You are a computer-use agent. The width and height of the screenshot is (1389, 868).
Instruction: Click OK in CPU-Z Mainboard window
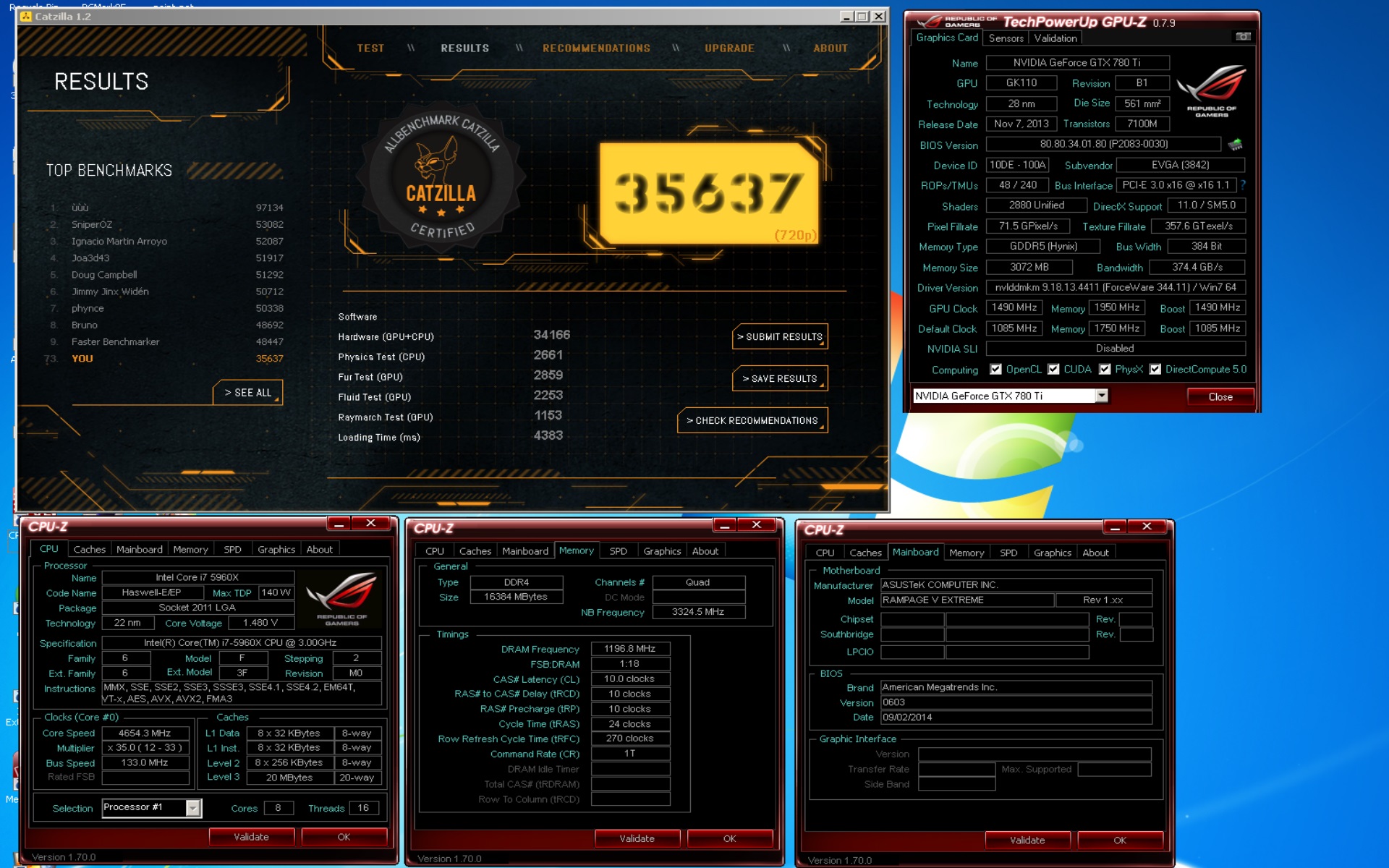coord(1120,840)
